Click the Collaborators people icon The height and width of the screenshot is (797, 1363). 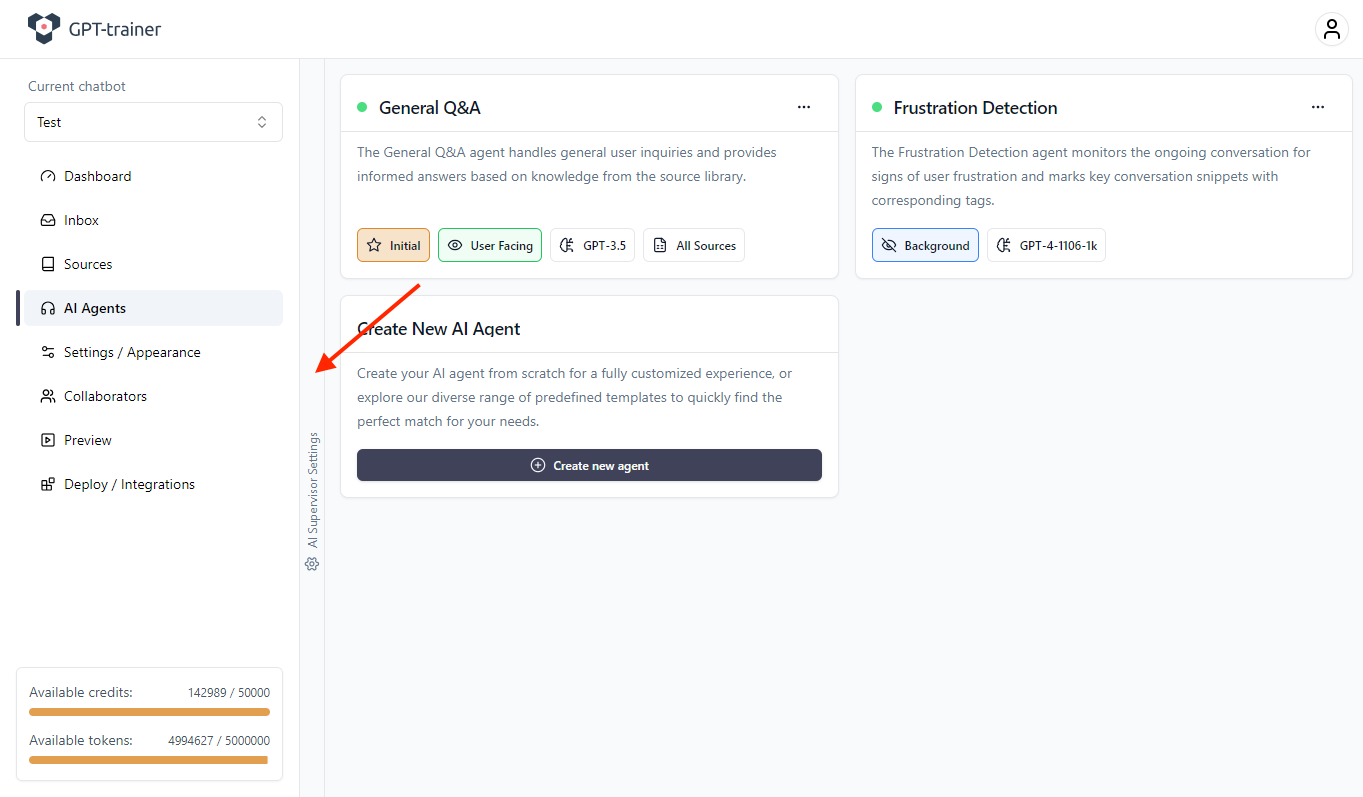tap(48, 396)
